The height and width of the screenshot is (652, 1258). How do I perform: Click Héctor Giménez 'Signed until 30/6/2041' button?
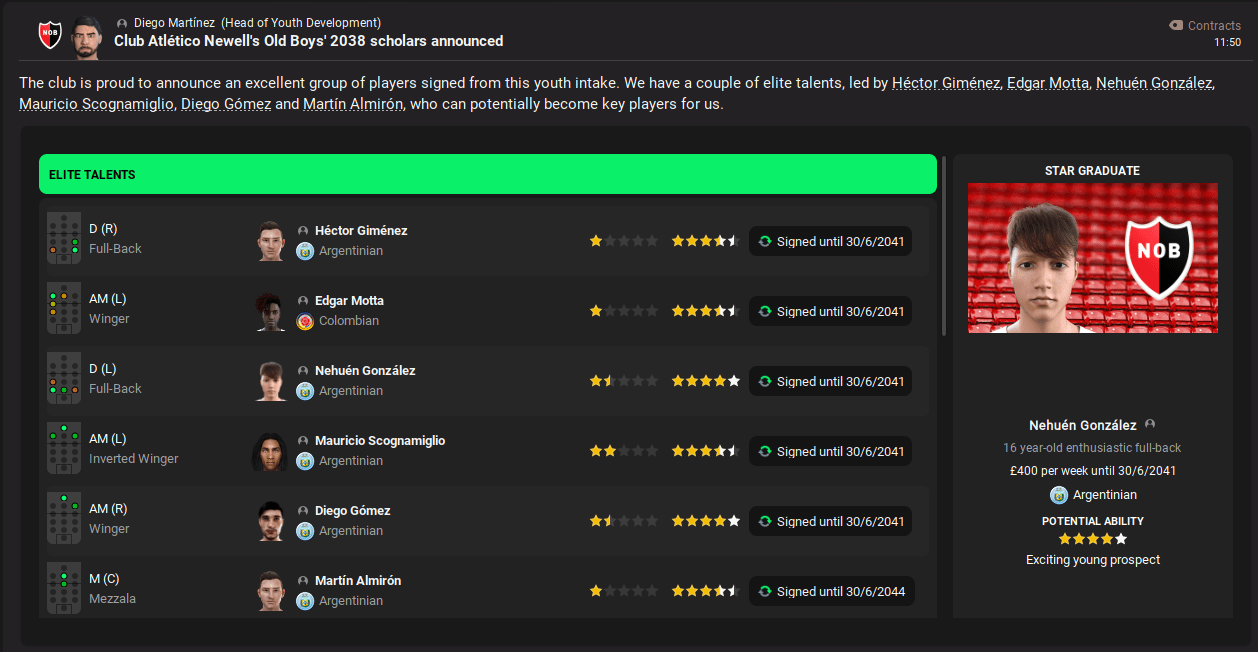(830, 241)
